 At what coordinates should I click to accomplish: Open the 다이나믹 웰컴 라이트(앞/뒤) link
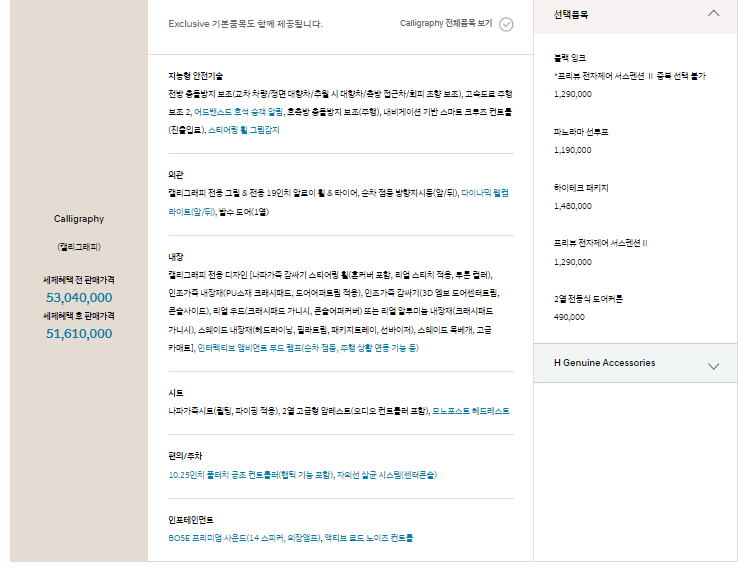point(338,202)
